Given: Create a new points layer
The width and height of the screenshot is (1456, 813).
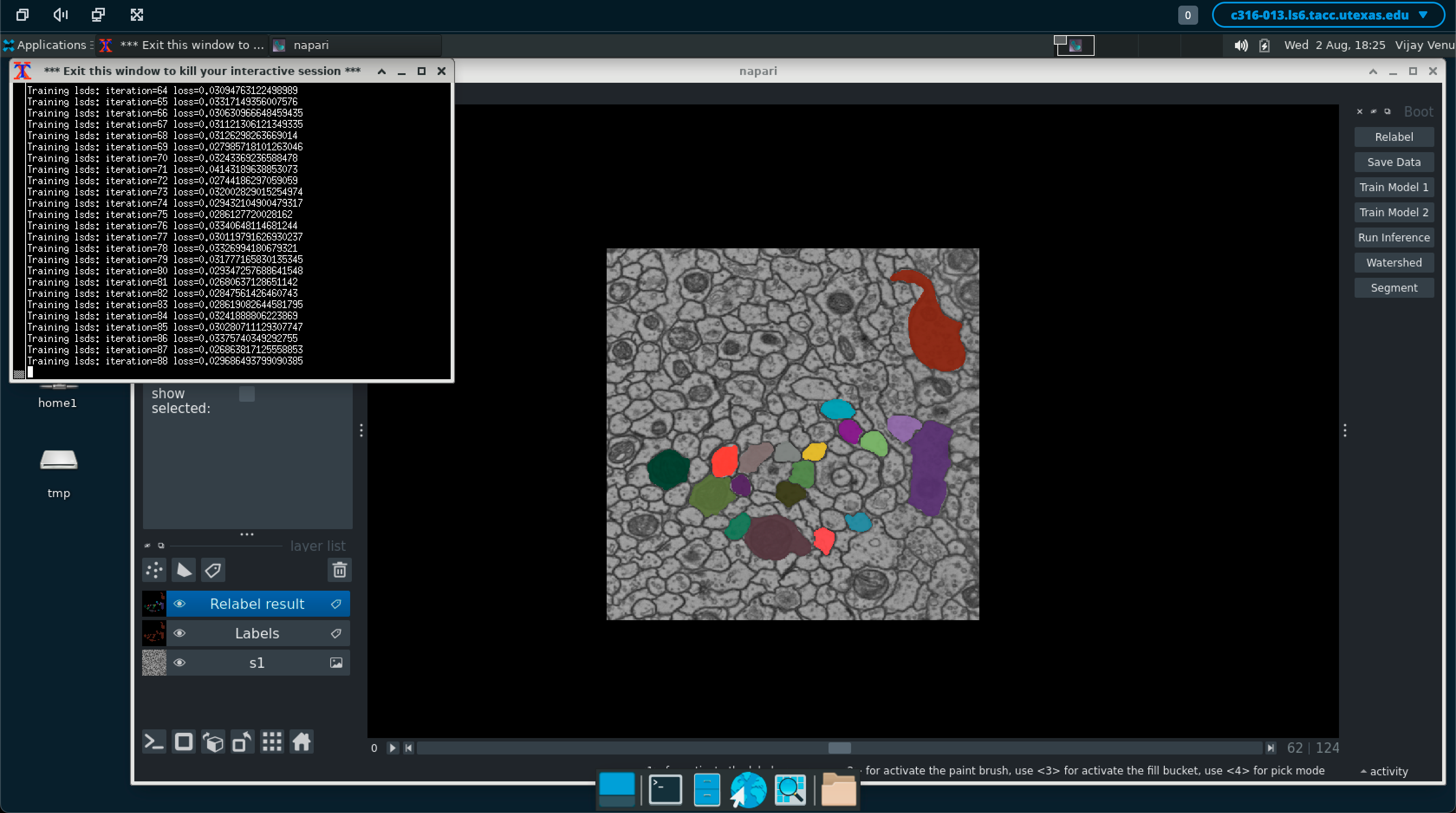Looking at the screenshot, I should pos(154,570).
